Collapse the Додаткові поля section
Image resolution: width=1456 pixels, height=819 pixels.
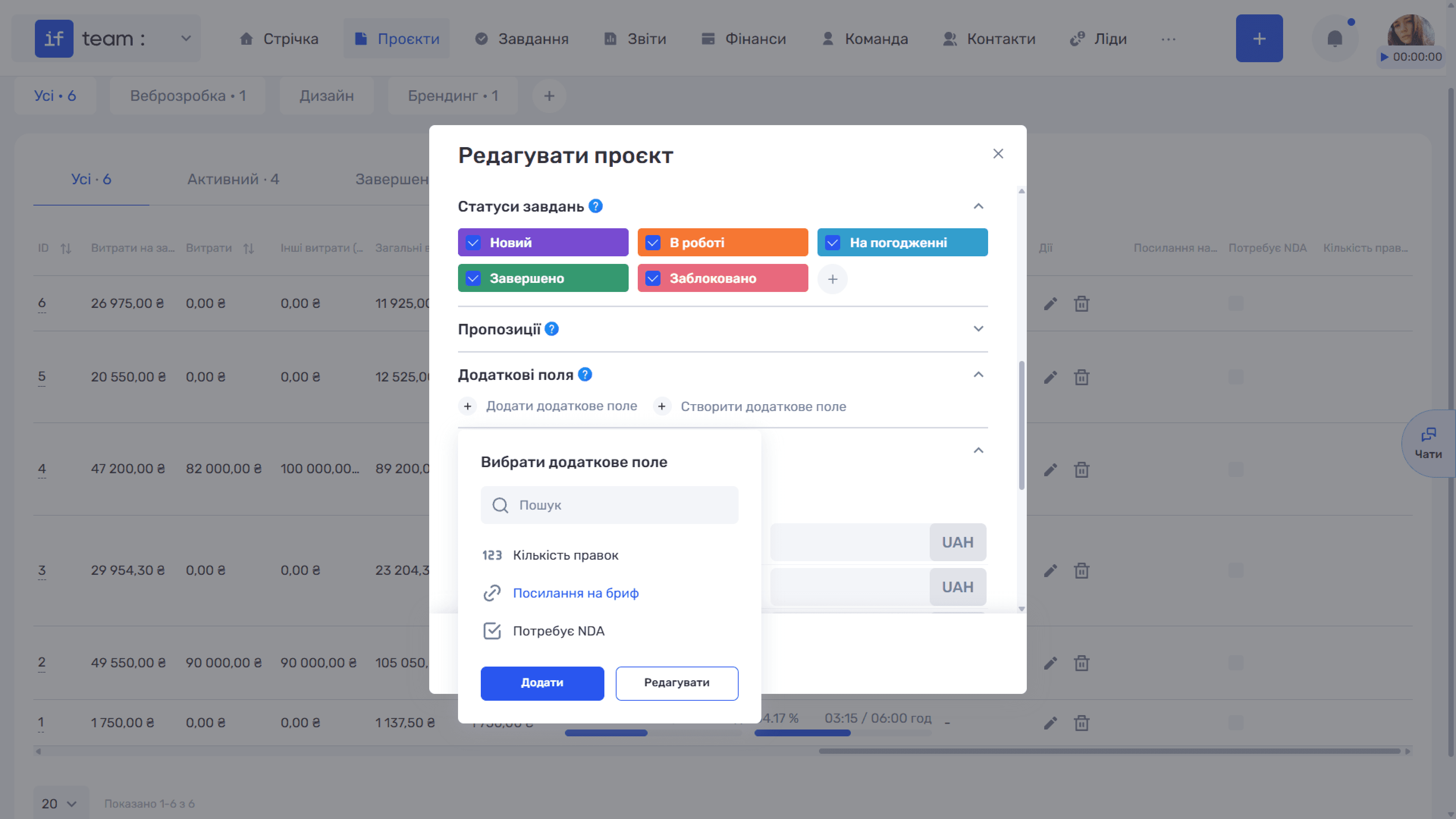tap(978, 375)
